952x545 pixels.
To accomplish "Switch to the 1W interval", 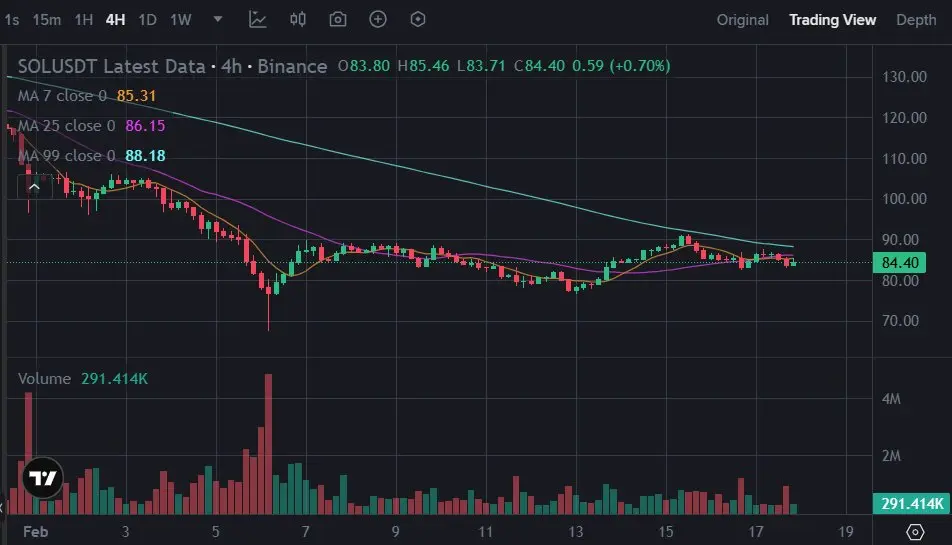I will pos(180,20).
